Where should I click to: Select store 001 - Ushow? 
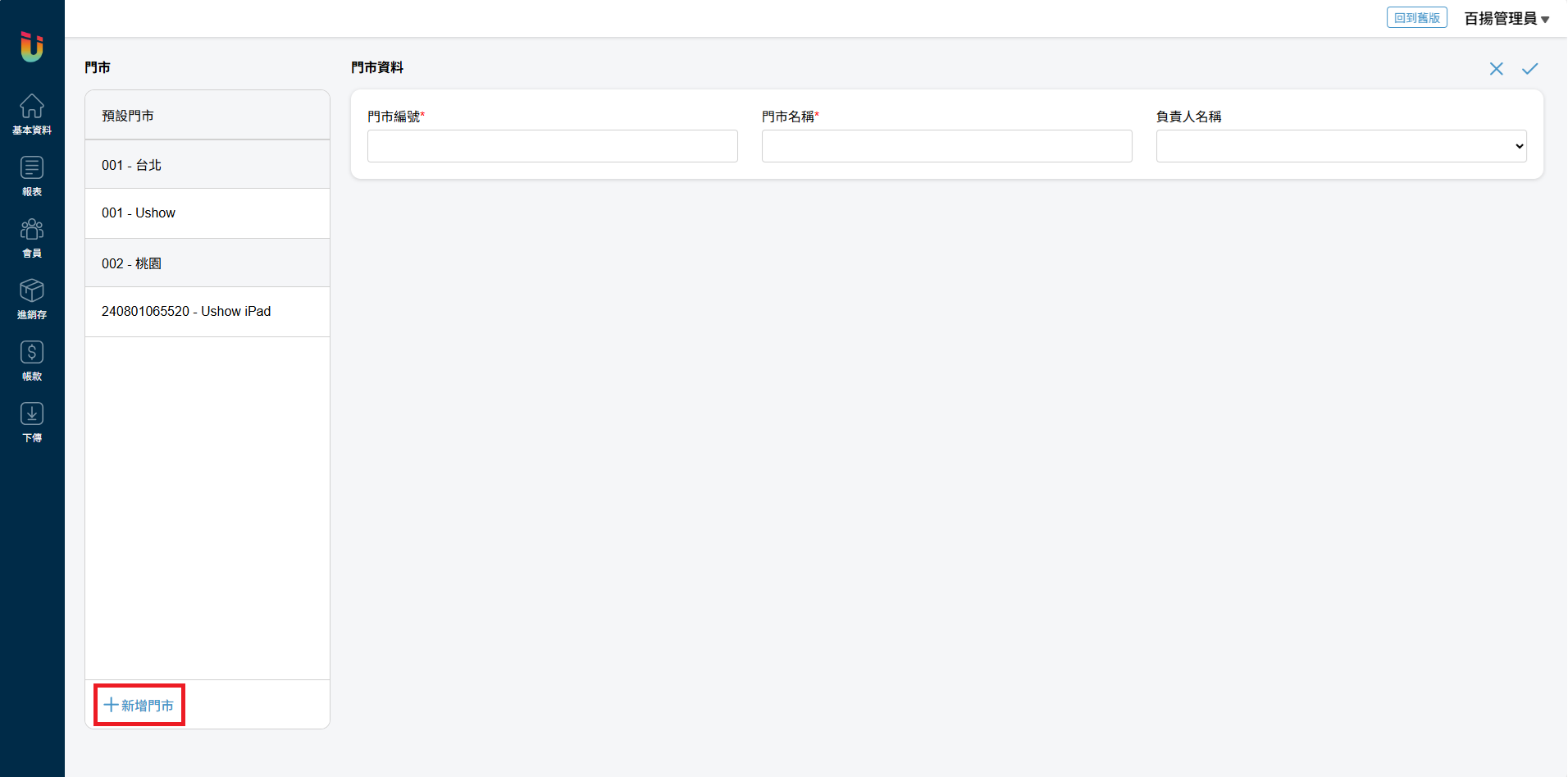coord(207,213)
